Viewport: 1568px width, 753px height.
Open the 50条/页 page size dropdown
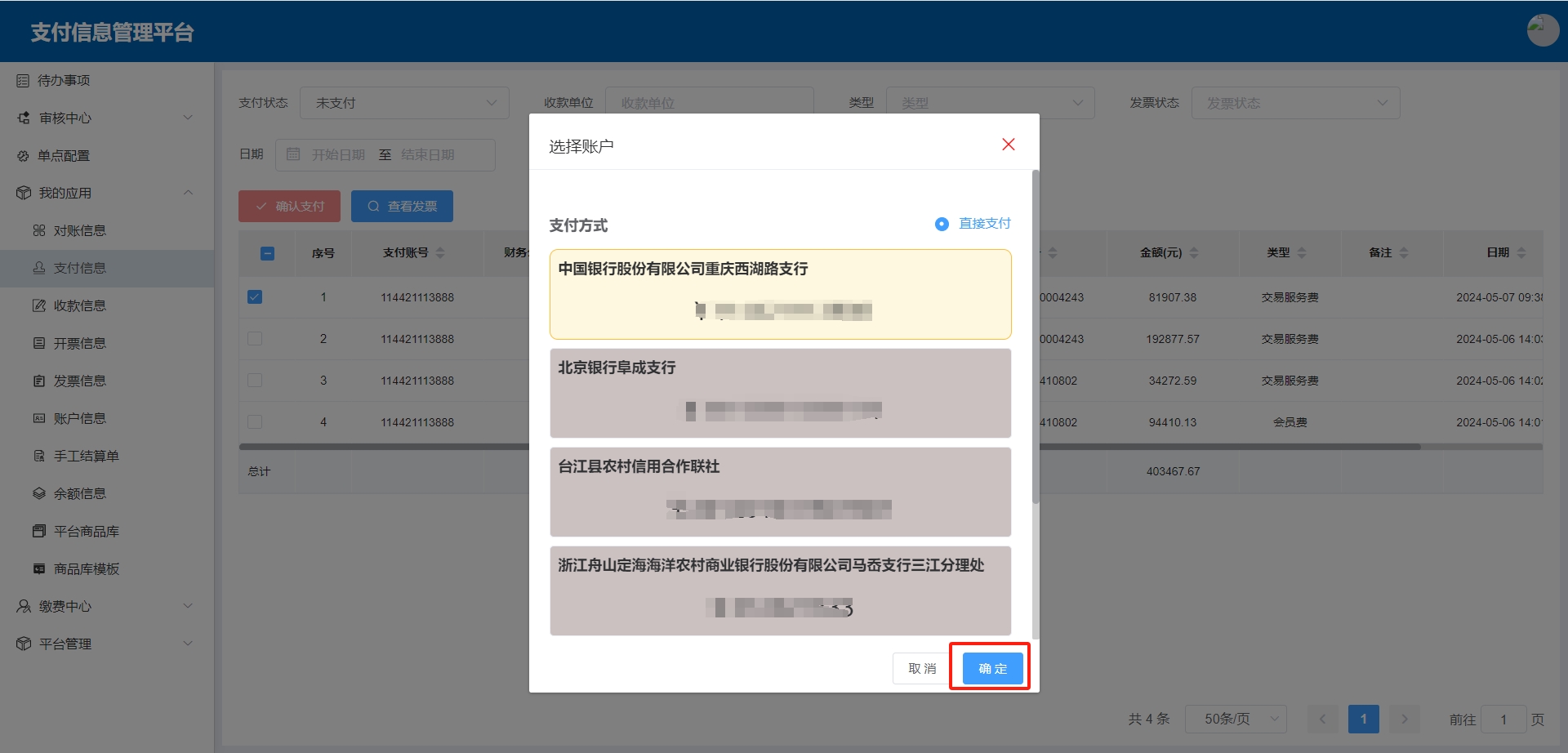(1236, 719)
